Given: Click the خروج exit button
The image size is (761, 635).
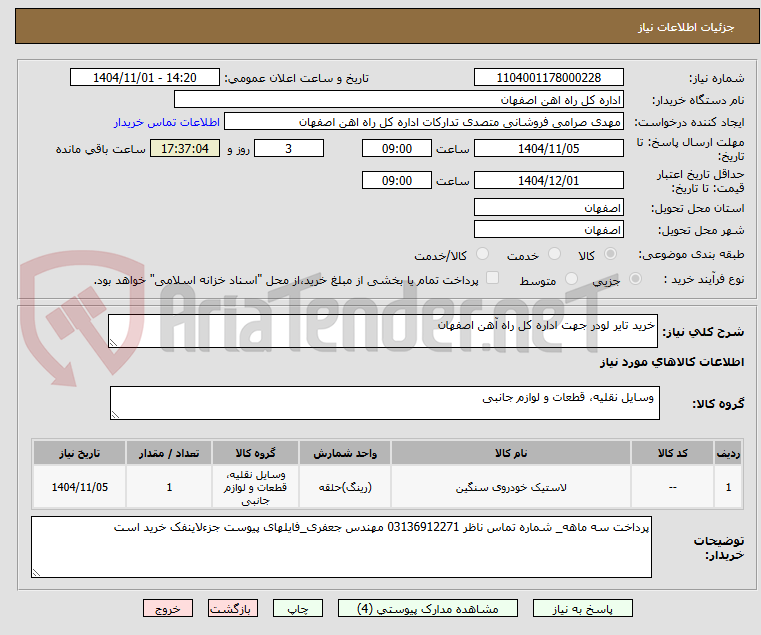Looking at the screenshot, I should click(x=167, y=608).
